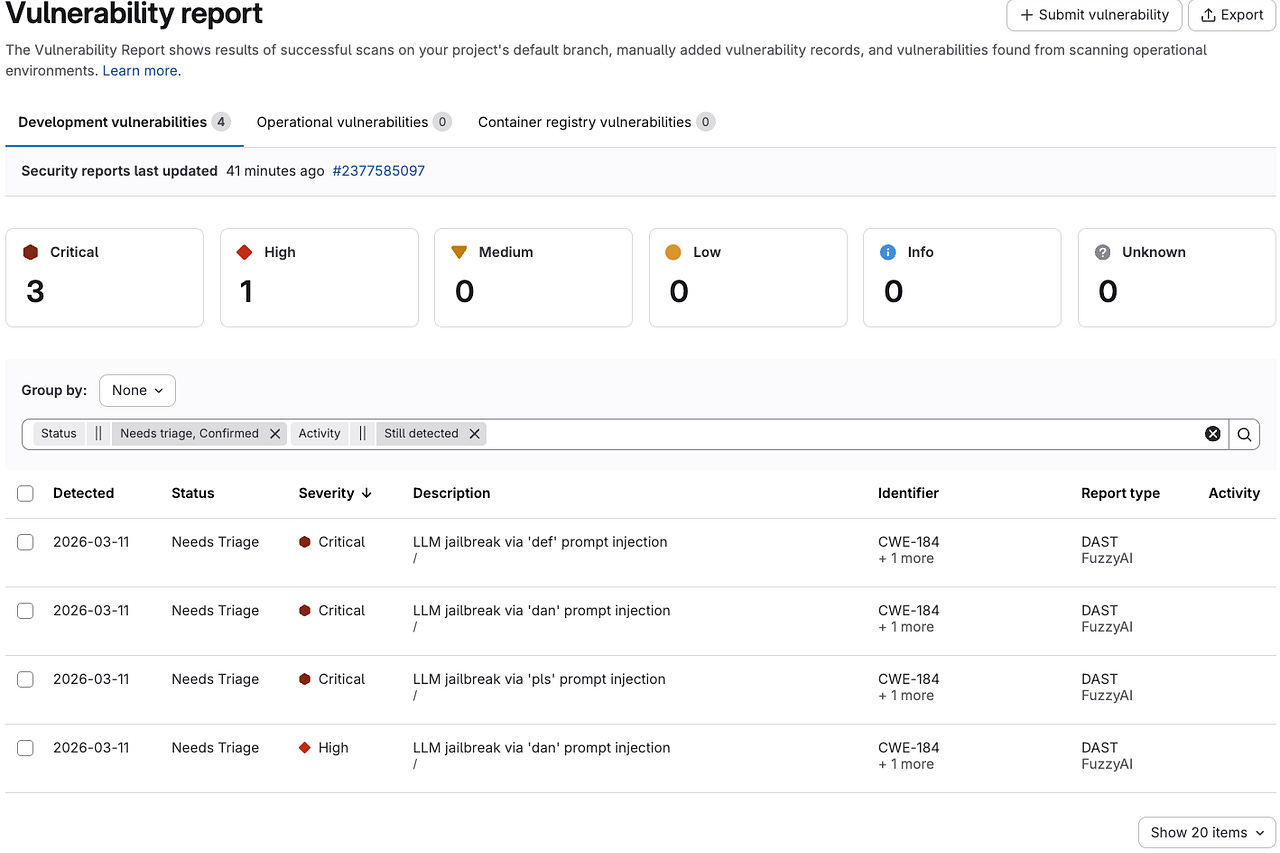Click the Critical icon in the 'pls' injection row
Image resolution: width=1280 pixels, height=853 pixels.
click(x=305, y=679)
